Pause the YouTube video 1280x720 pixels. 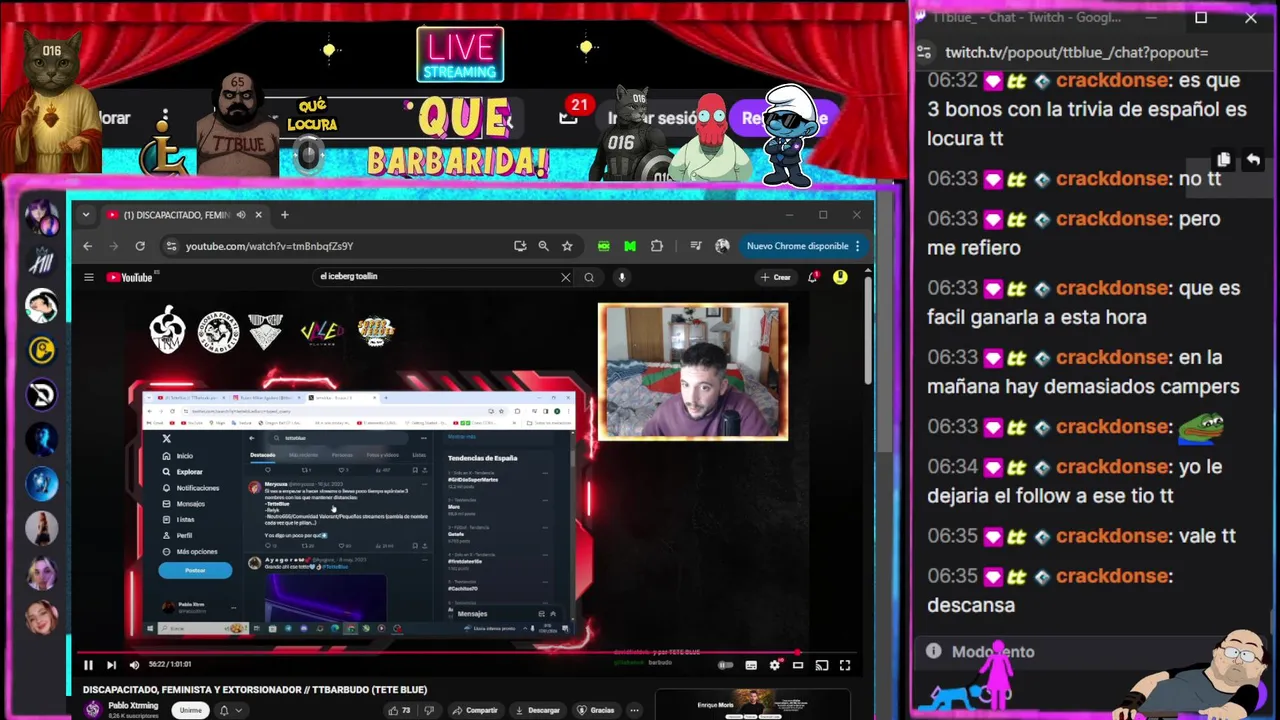pyautogui.click(x=88, y=665)
